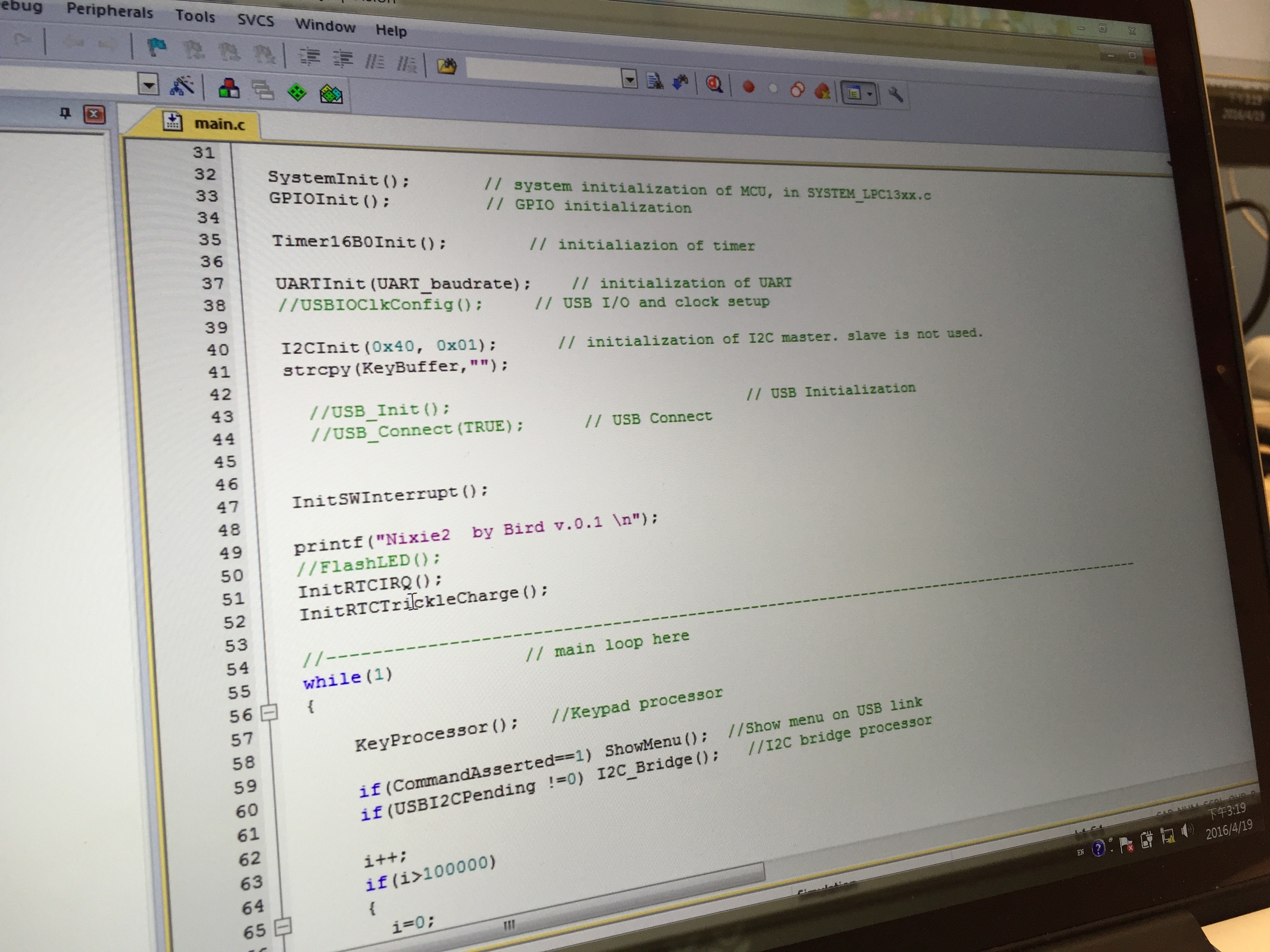Clear all bookmarks icon
1270x952 pixels.
264,54
